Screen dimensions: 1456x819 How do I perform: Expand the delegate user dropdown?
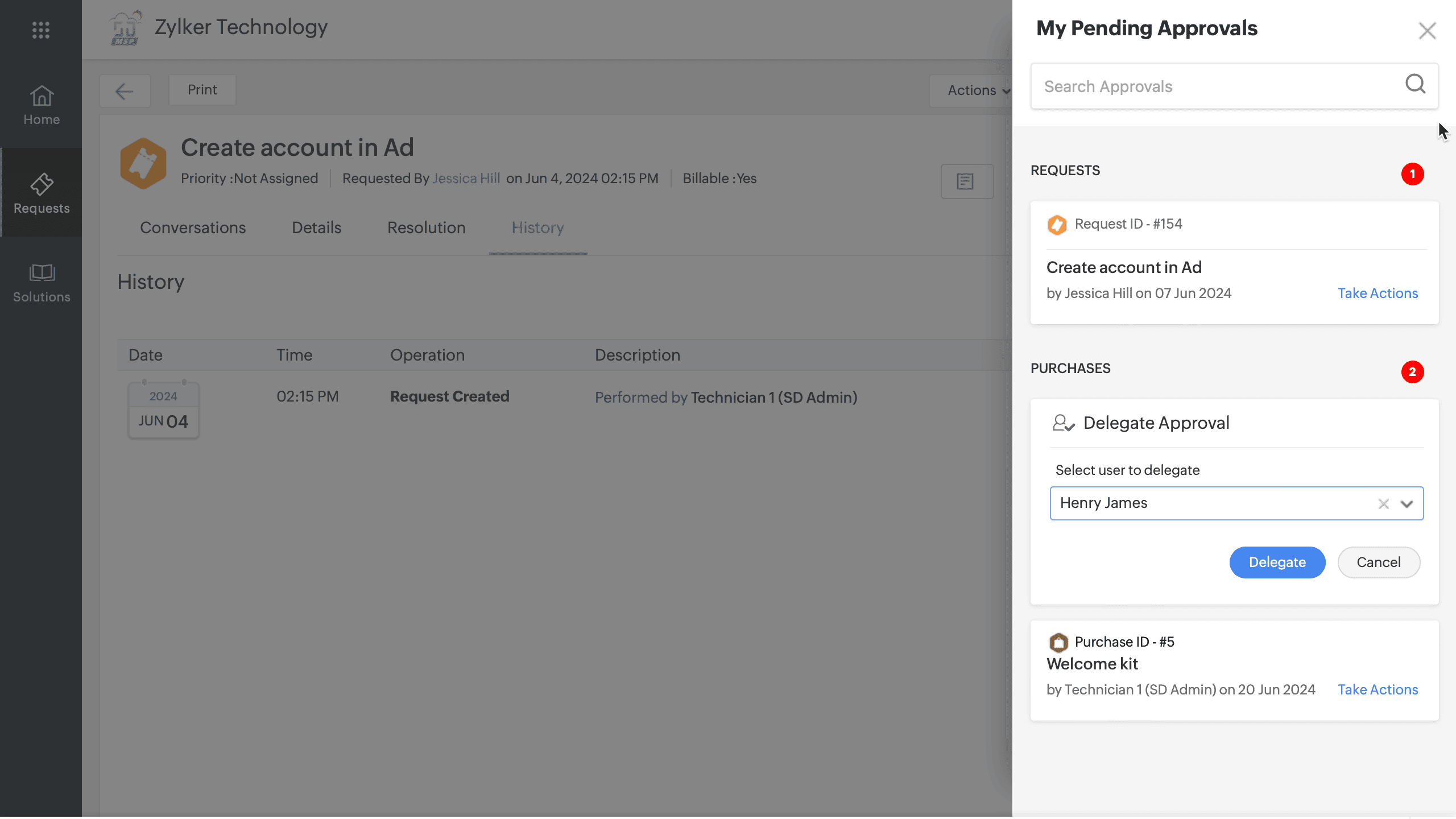(x=1407, y=504)
